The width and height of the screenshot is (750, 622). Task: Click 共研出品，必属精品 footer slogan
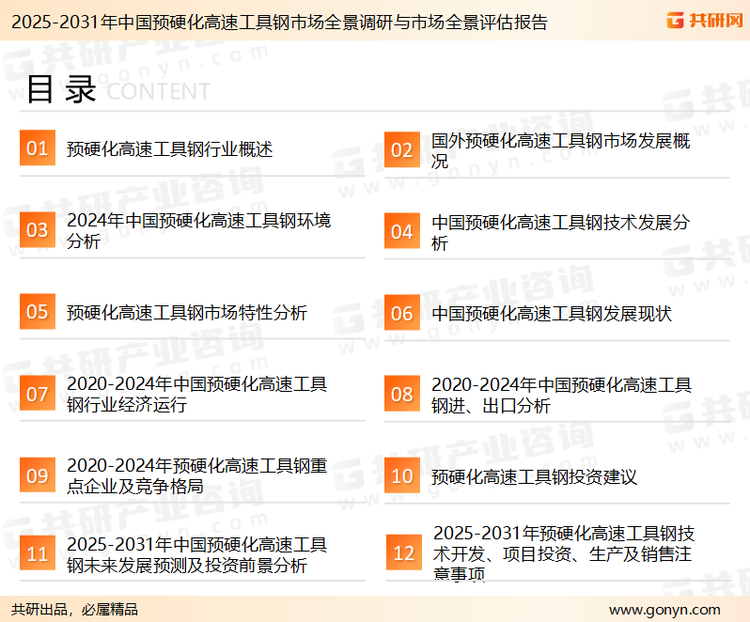point(75,609)
